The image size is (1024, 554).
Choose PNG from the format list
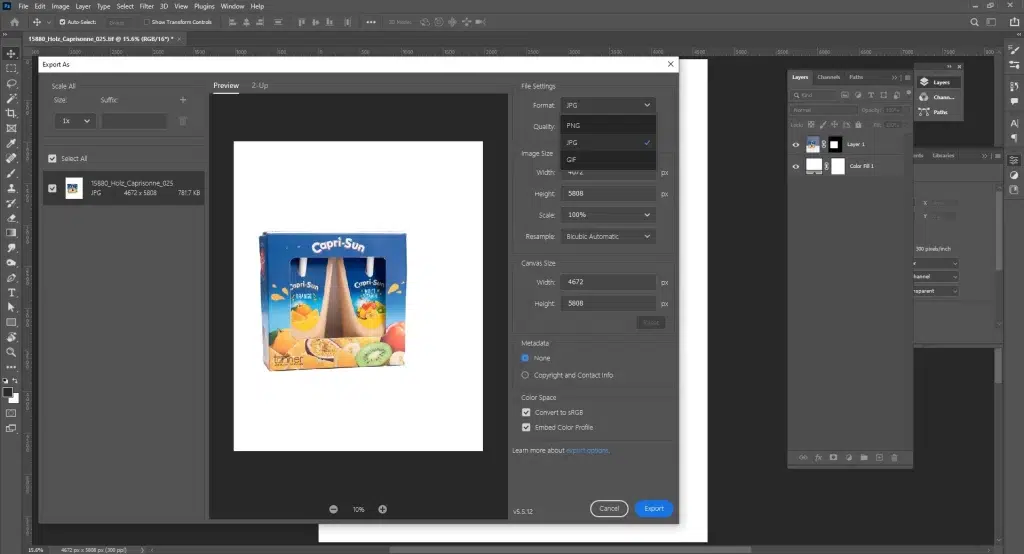[608, 125]
